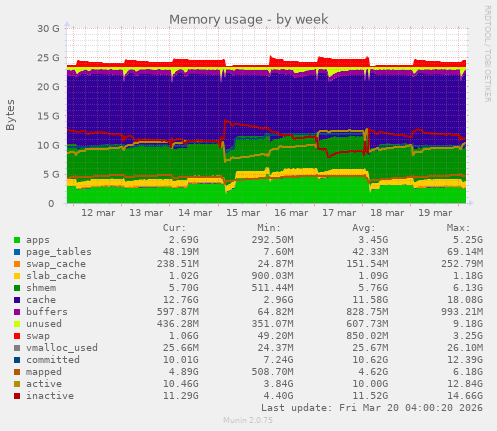Screen dimensions: 497x431
Task: Click the 'Avg:' column header
Action: tap(364, 228)
